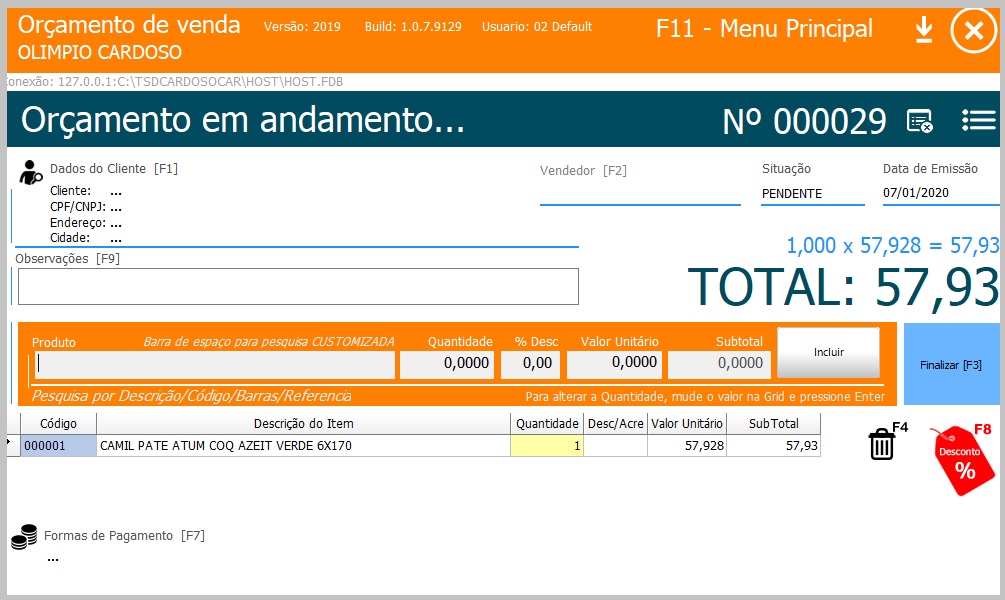Select row CAMIL PATE ATUM COQ AZEIT VERDE 6X170

303,446
